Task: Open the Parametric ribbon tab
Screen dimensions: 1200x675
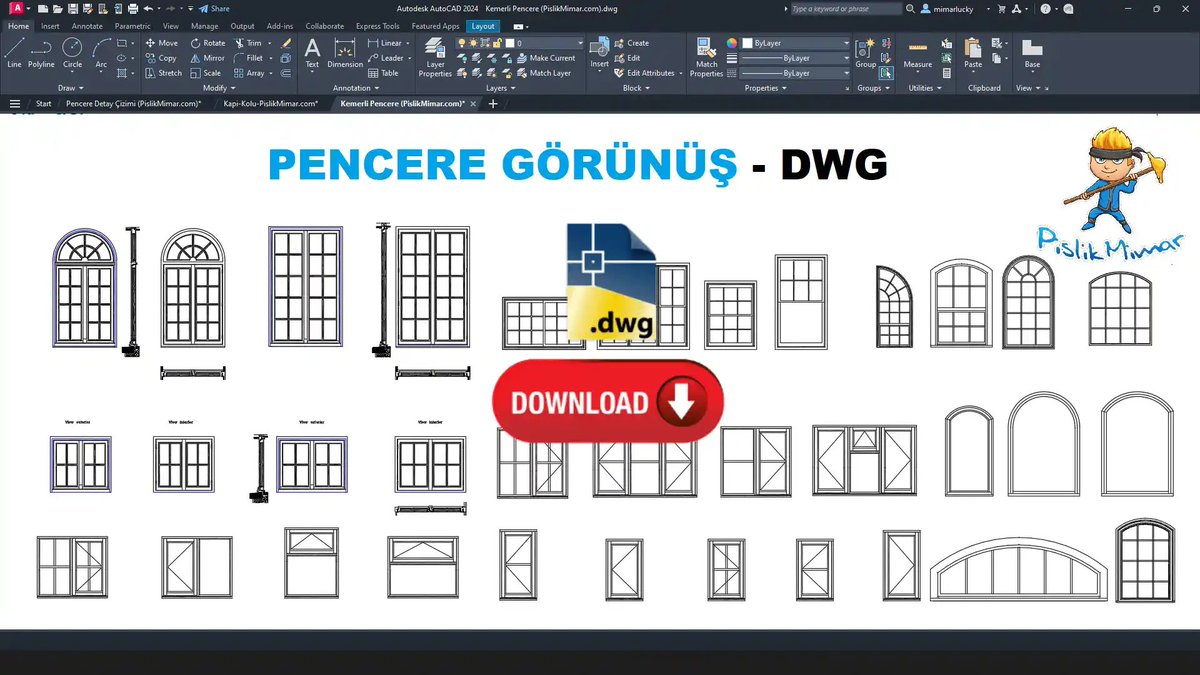Action: pos(133,26)
